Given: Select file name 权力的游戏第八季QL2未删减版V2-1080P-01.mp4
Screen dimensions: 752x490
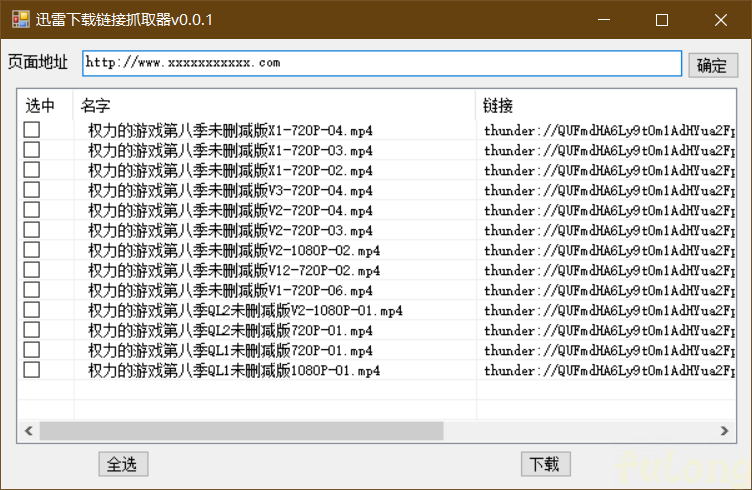Looking at the screenshot, I should 245,311.
